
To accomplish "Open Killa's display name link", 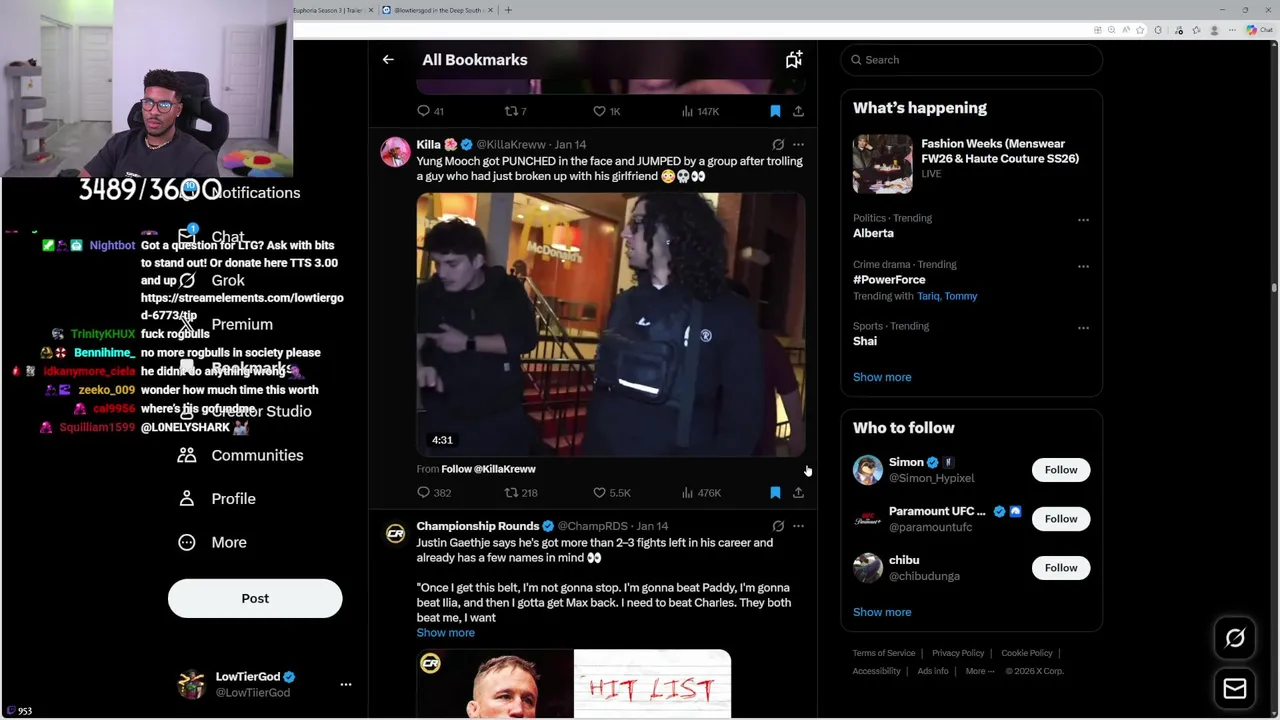I will point(429,145).
